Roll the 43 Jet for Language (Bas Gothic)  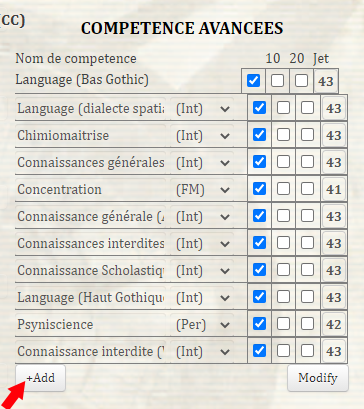(x=326, y=81)
